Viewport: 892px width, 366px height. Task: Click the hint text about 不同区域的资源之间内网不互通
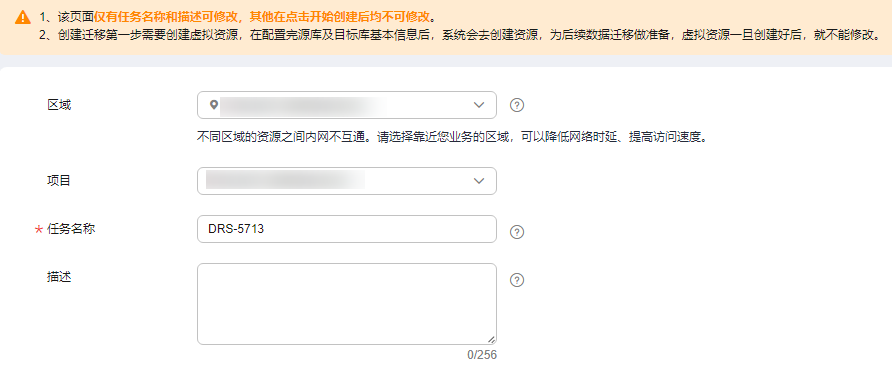pyautogui.click(x=452, y=138)
